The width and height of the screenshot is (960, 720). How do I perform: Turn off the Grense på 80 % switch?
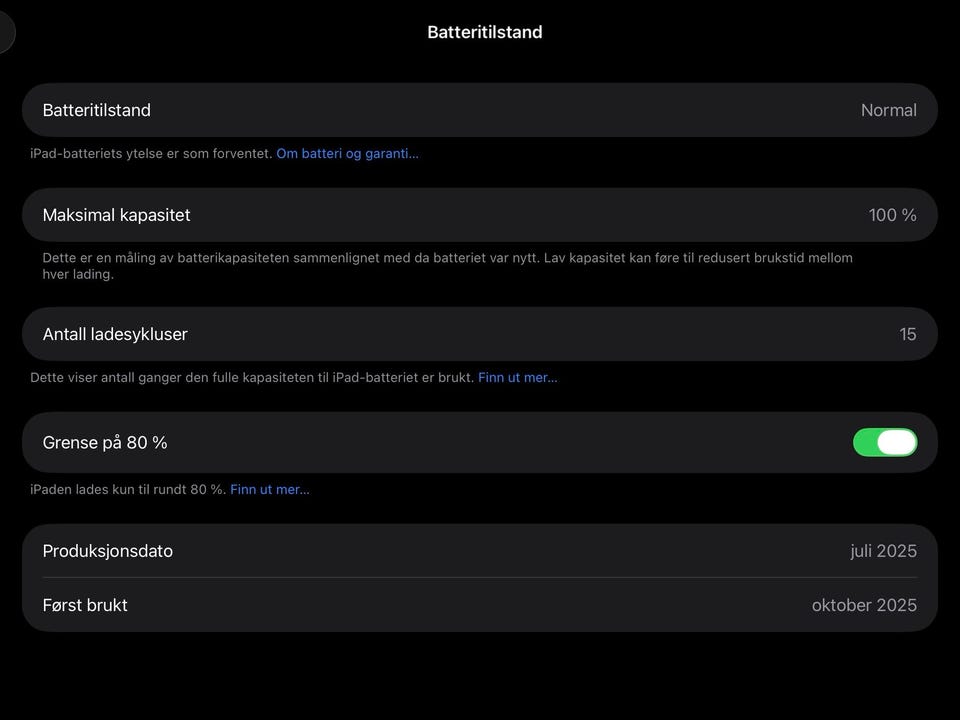coord(885,442)
